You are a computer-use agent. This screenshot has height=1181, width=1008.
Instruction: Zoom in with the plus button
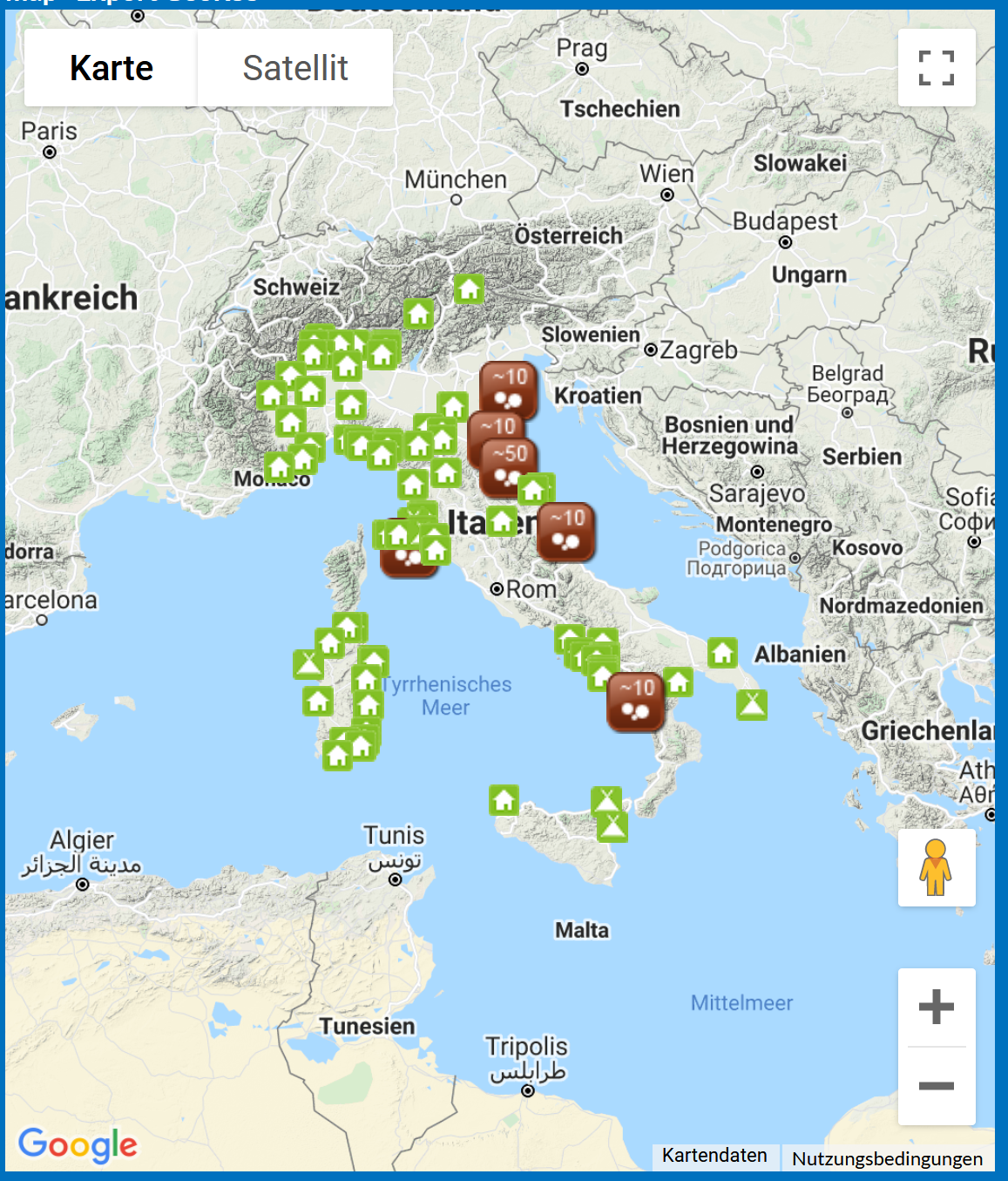(x=937, y=1007)
